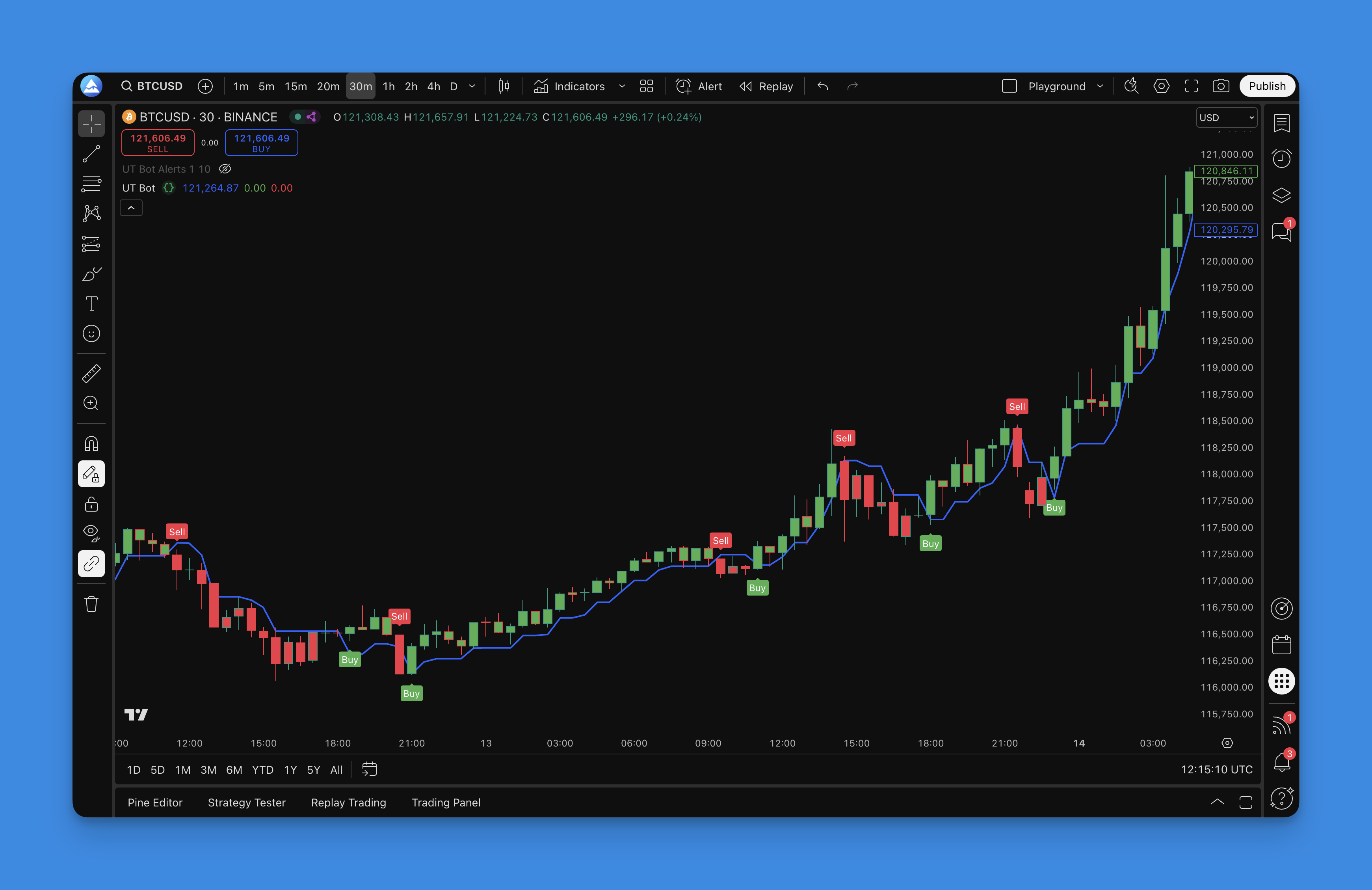Viewport: 1372px width, 890px height.
Task: Open the watchlist panel icon
Action: pos(1281,123)
